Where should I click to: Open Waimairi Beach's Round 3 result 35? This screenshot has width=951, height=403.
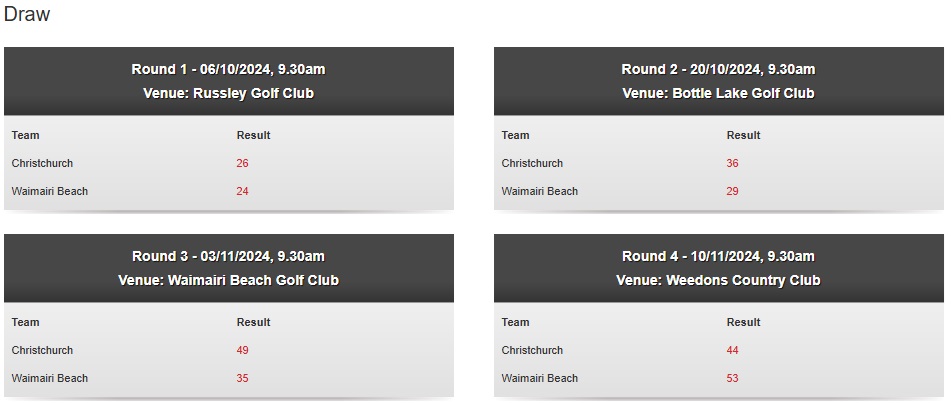(243, 378)
